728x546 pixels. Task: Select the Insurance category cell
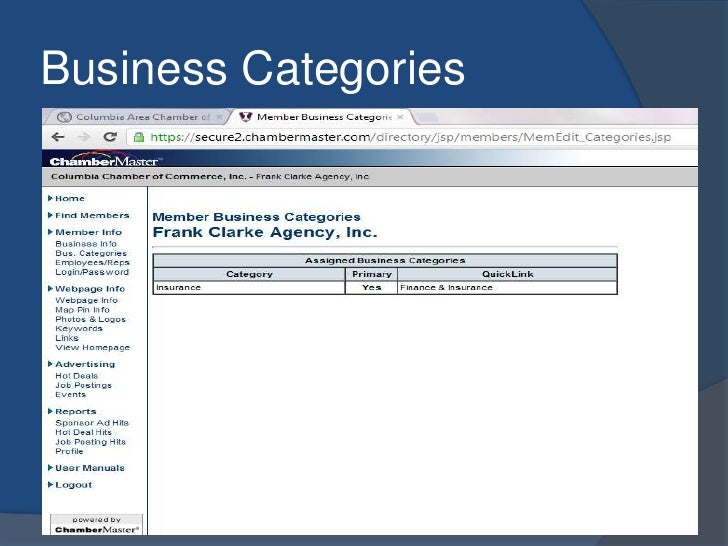pyautogui.click(x=249, y=287)
